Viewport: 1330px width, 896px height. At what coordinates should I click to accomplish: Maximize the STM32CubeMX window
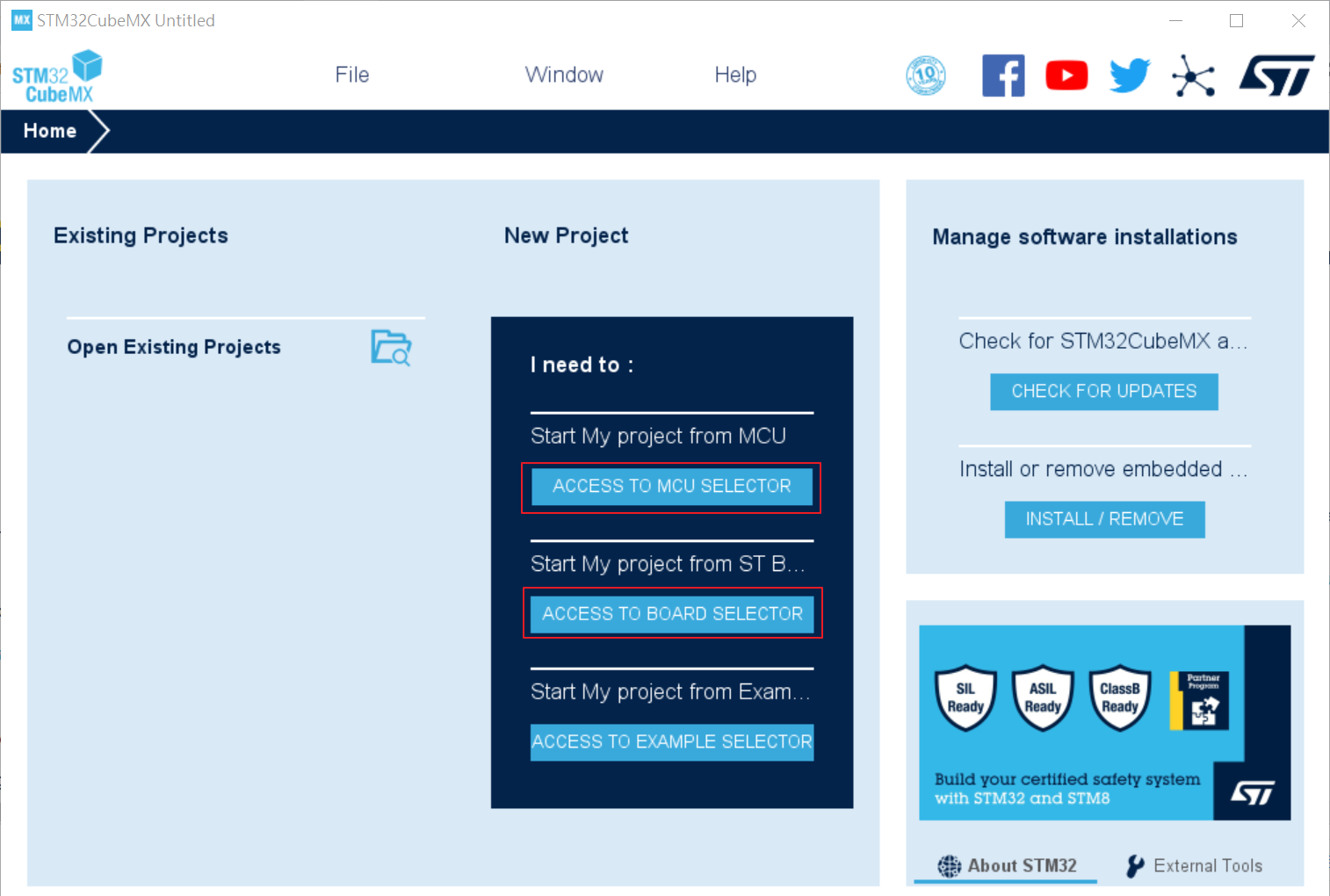tap(1236, 20)
